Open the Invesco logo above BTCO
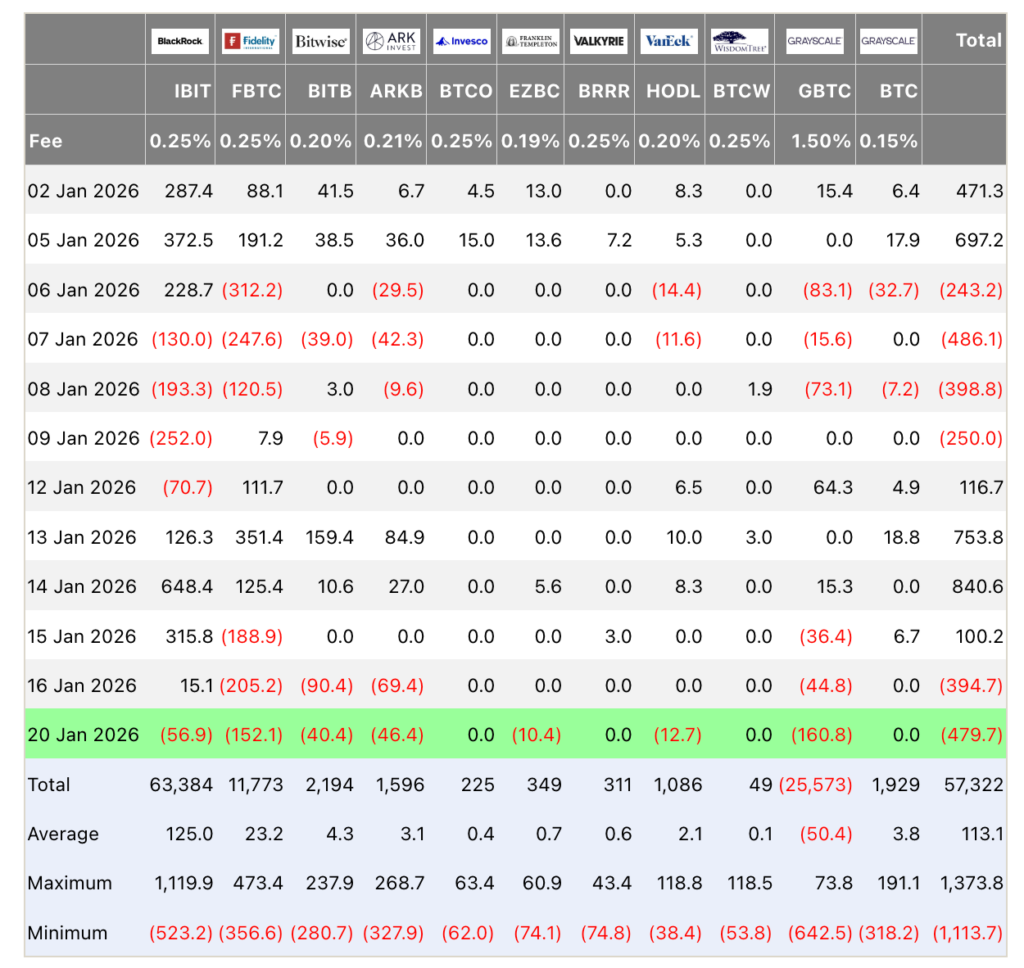This screenshot has height=968, width=1024. tap(461, 41)
